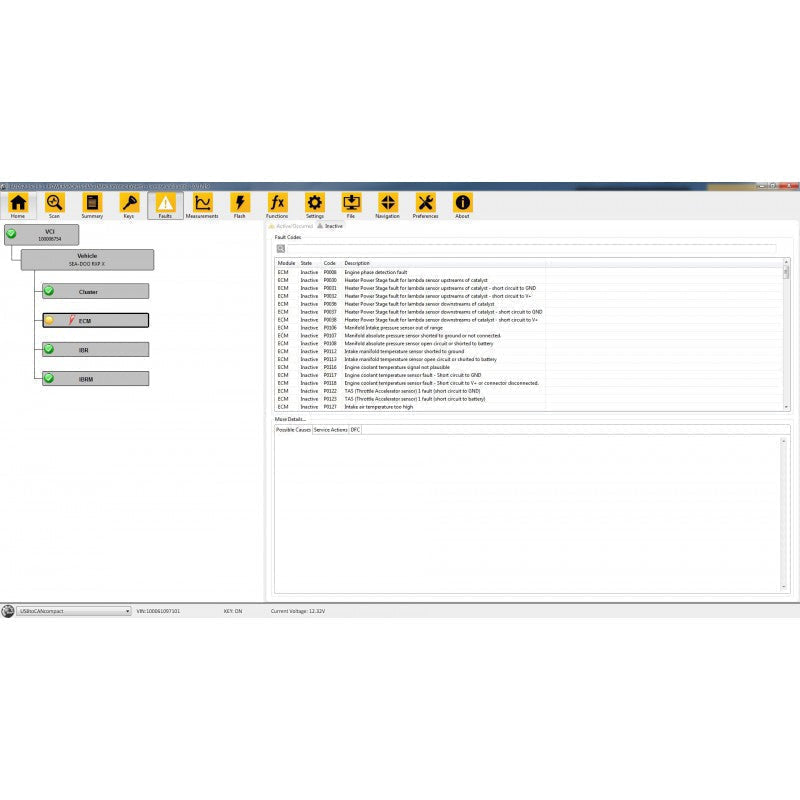800x800 pixels.
Task: Click the fault codes search field
Action: pyautogui.click(x=530, y=248)
